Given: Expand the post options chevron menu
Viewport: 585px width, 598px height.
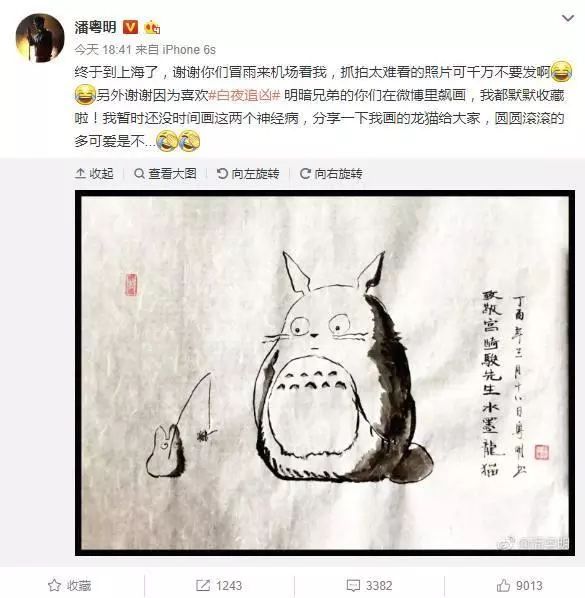Looking at the screenshot, I should 568,18.
